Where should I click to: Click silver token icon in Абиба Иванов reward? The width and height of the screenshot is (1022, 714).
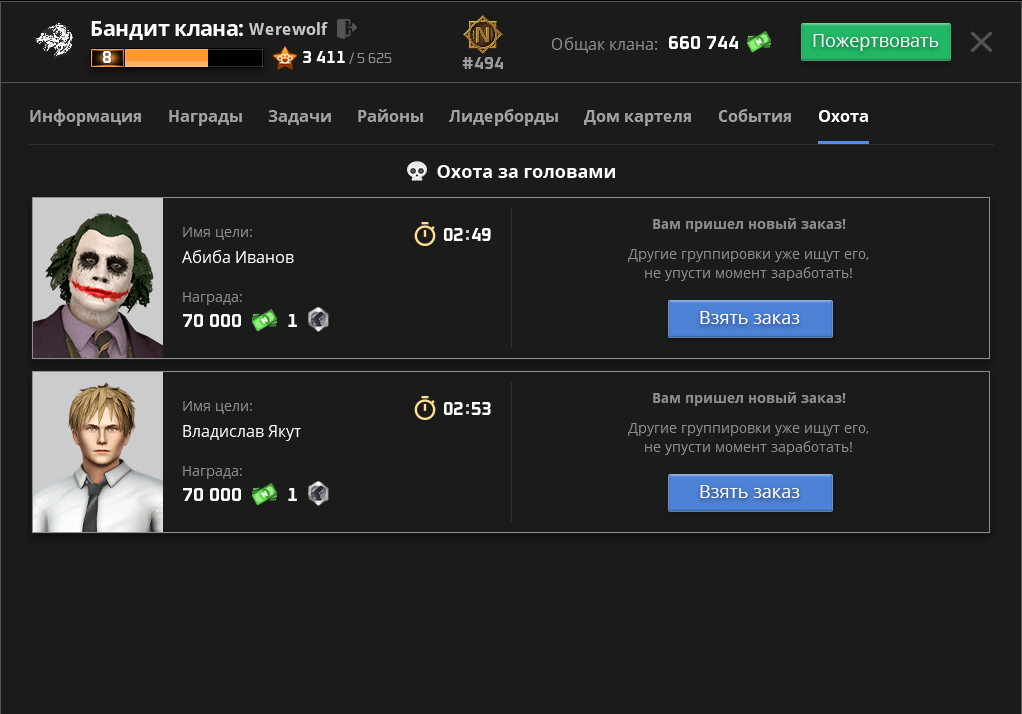[x=317, y=320]
